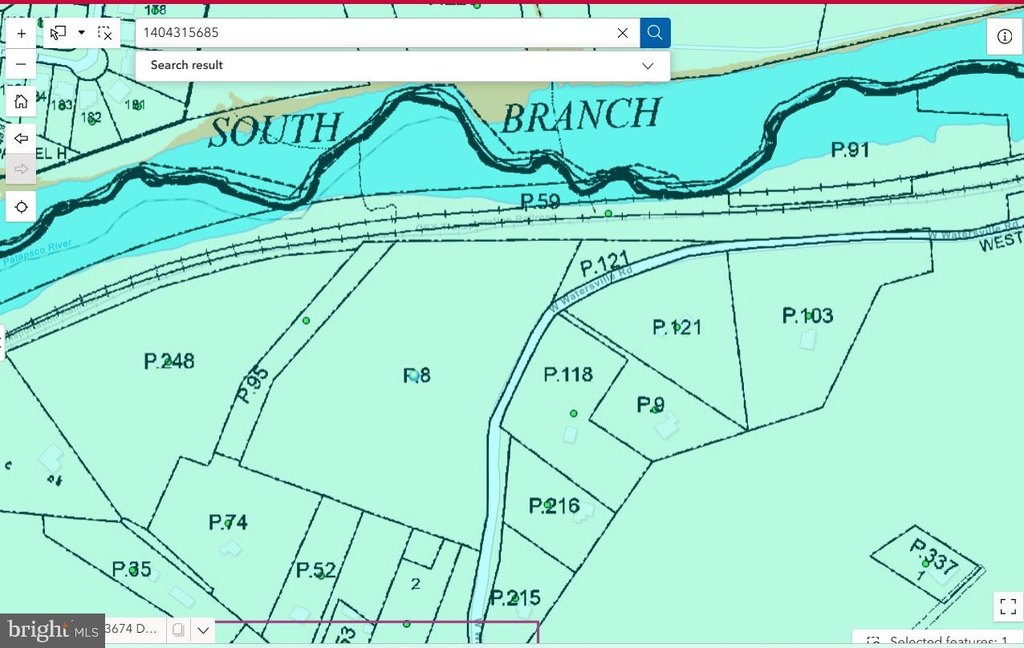Click the P.35 parcel label
This screenshot has height=648, width=1024.
coord(132,569)
